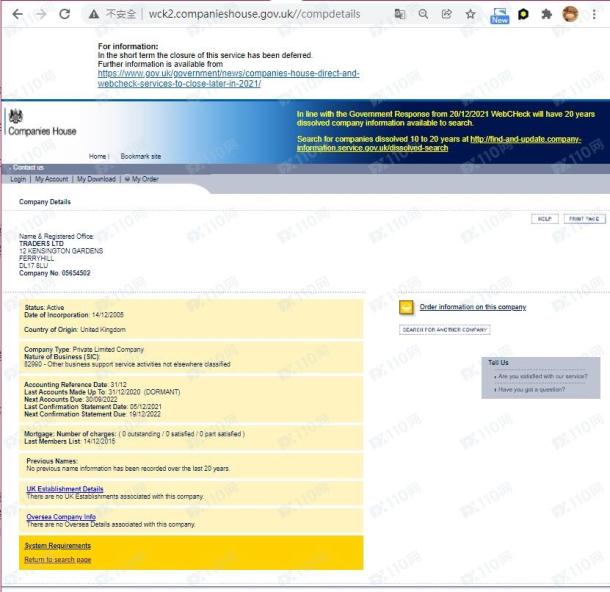The image size is (610, 592).
Task: Click the address line 12 KENSINGTON GARDENS
Action: (61, 251)
